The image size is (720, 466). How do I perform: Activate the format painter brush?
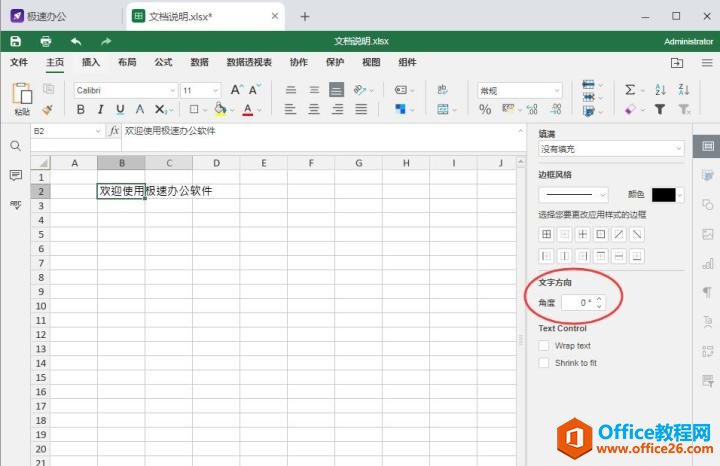pyautogui.click(x=47, y=109)
